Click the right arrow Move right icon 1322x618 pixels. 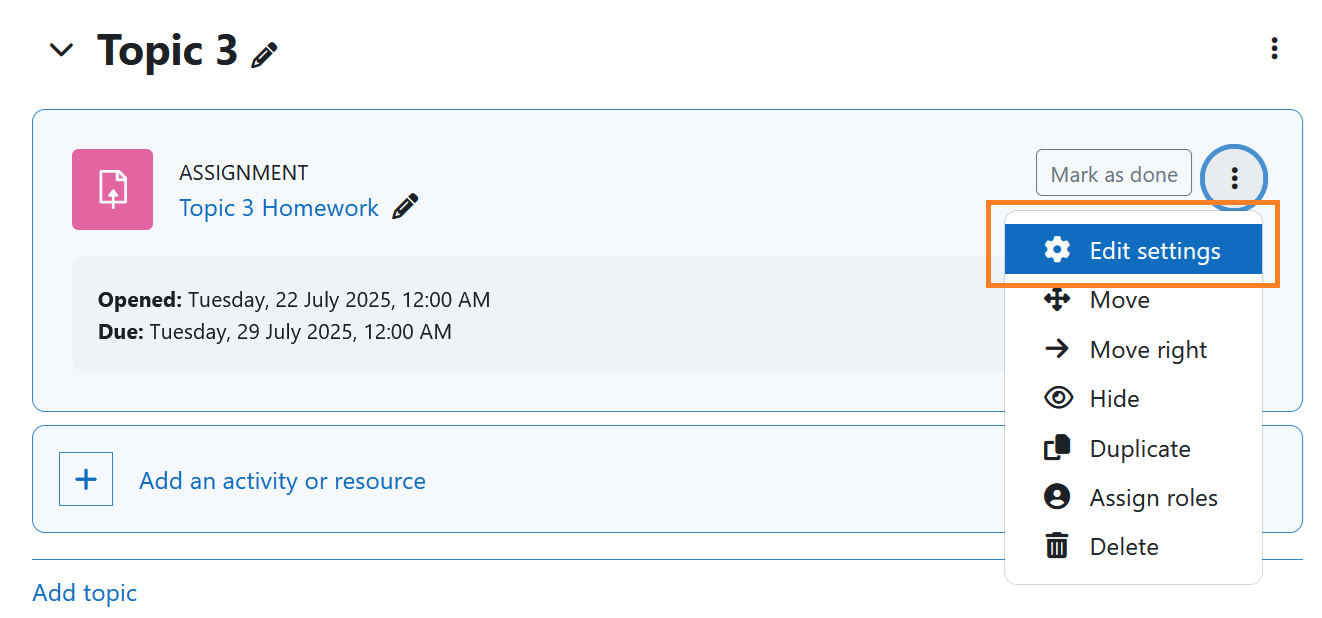pyautogui.click(x=1057, y=349)
